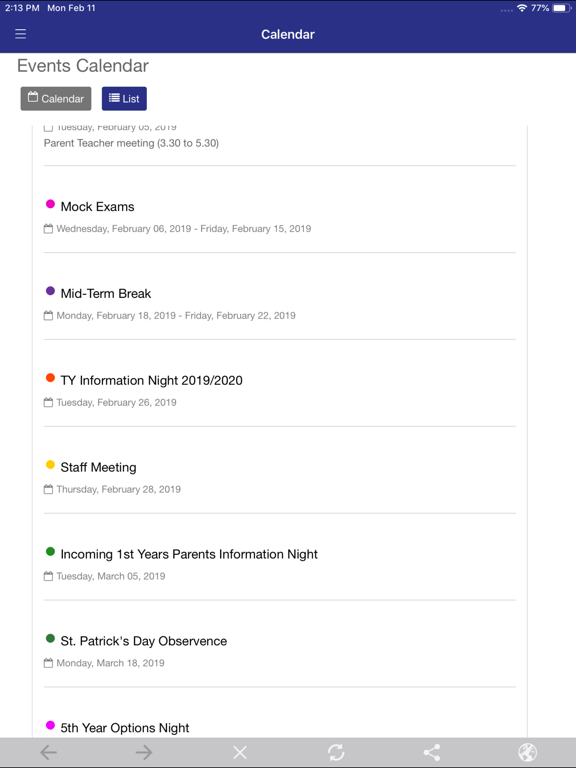The height and width of the screenshot is (768, 576).
Task: Click the battery indicator in status bar
Action: (x=561, y=8)
